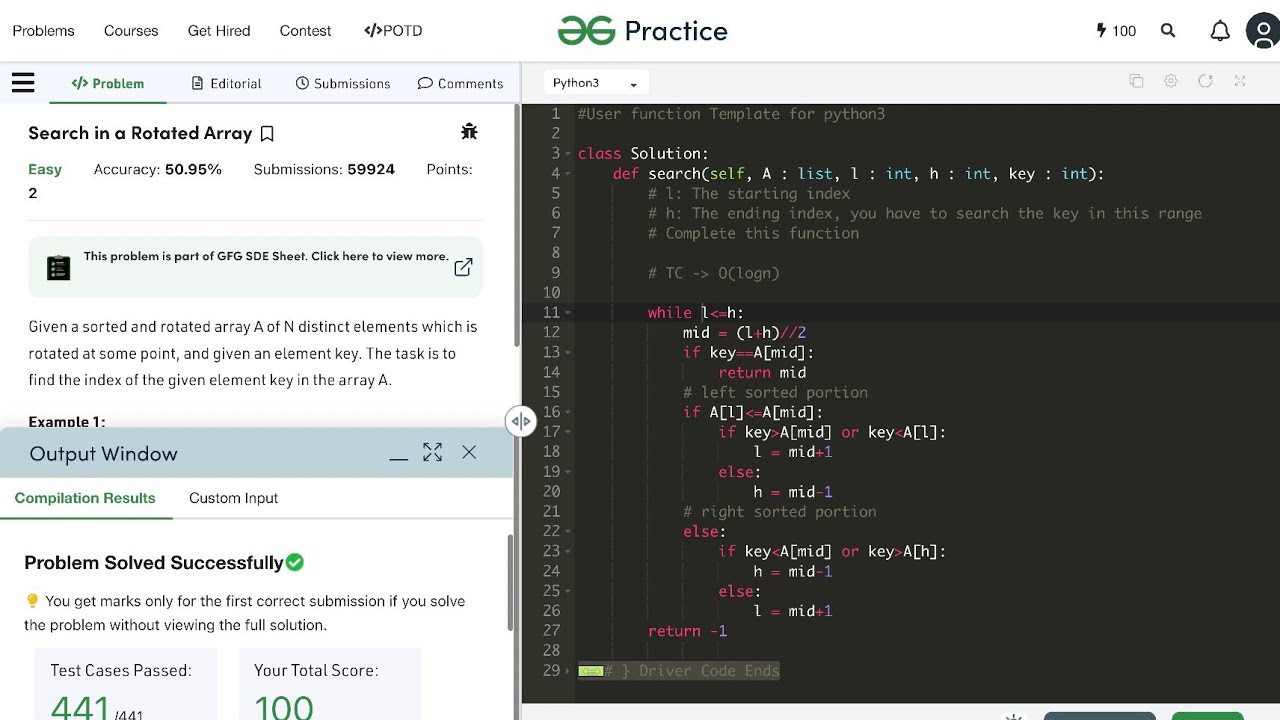Screen dimensions: 1280x720
Task: Click the green sheet icon in the banner
Action: (59, 268)
